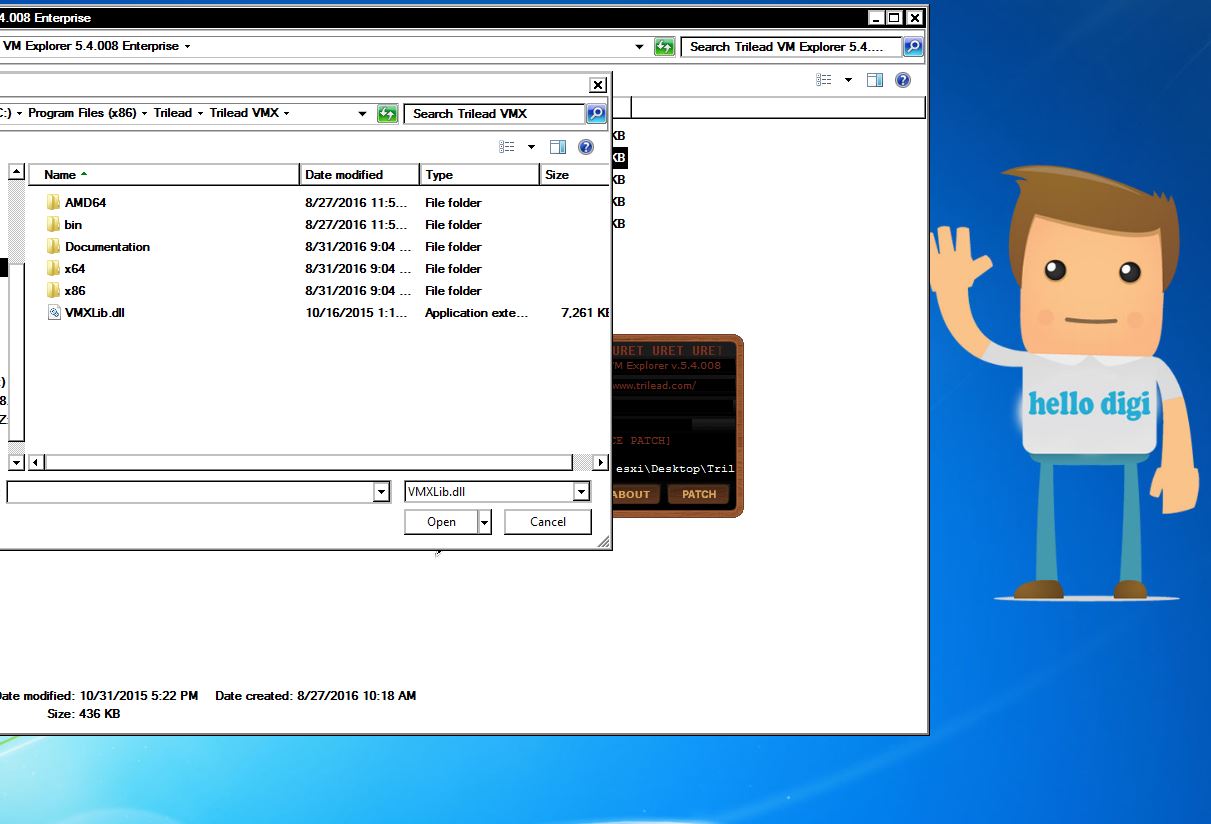Expand arrow after Trilead VMX breadcrumb
The height and width of the screenshot is (824, 1211).
point(287,113)
